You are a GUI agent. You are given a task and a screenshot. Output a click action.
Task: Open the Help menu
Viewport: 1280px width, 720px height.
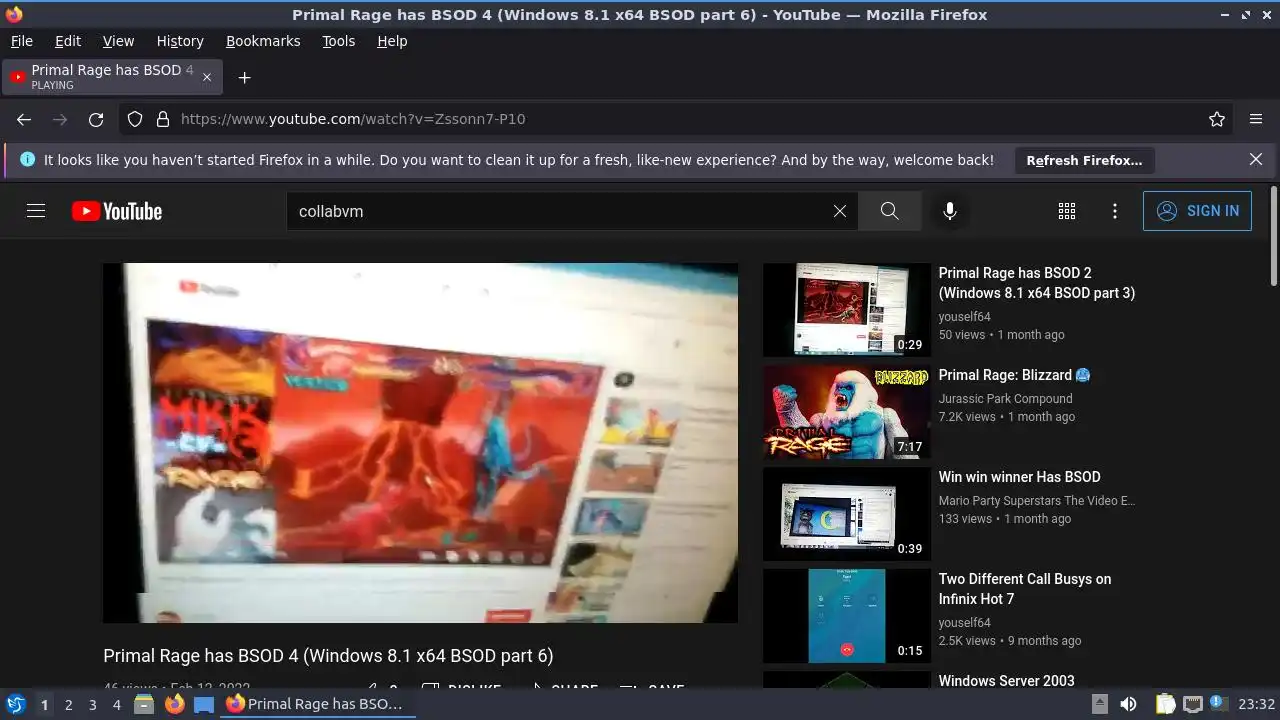(x=392, y=41)
